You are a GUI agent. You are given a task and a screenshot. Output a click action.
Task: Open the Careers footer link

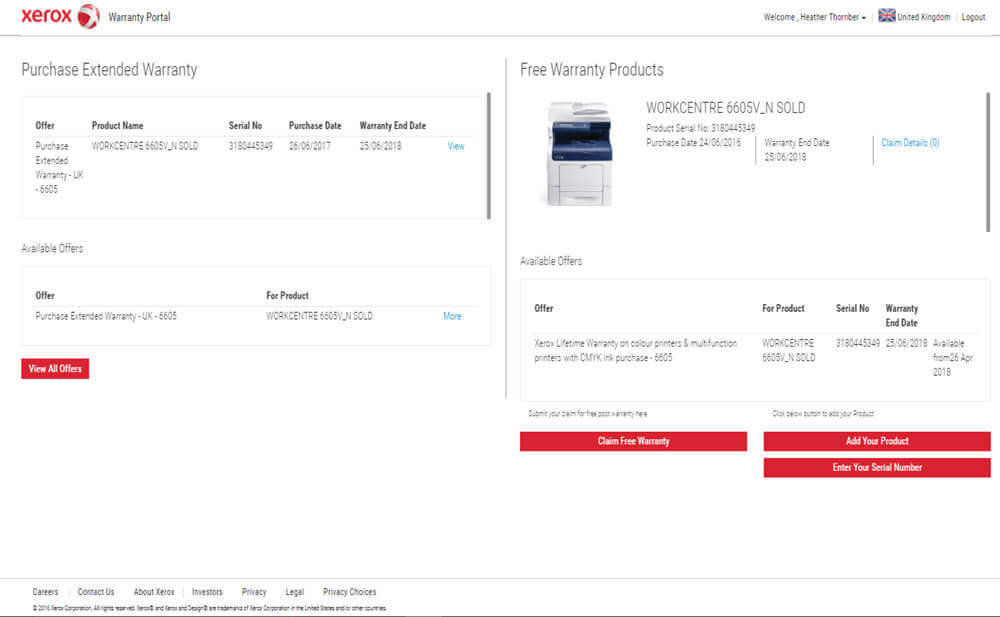point(45,592)
